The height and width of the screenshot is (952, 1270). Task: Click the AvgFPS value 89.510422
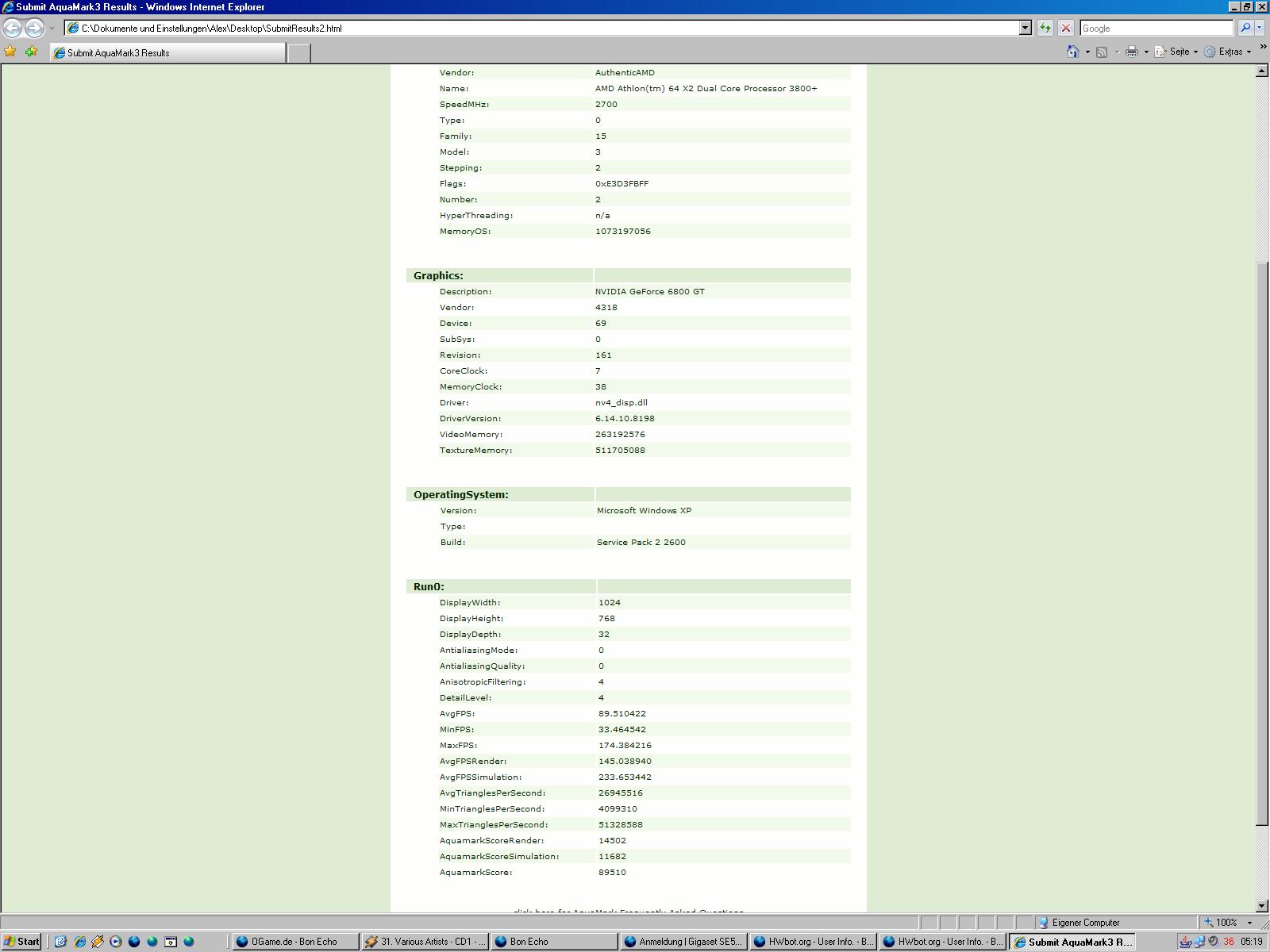622,713
